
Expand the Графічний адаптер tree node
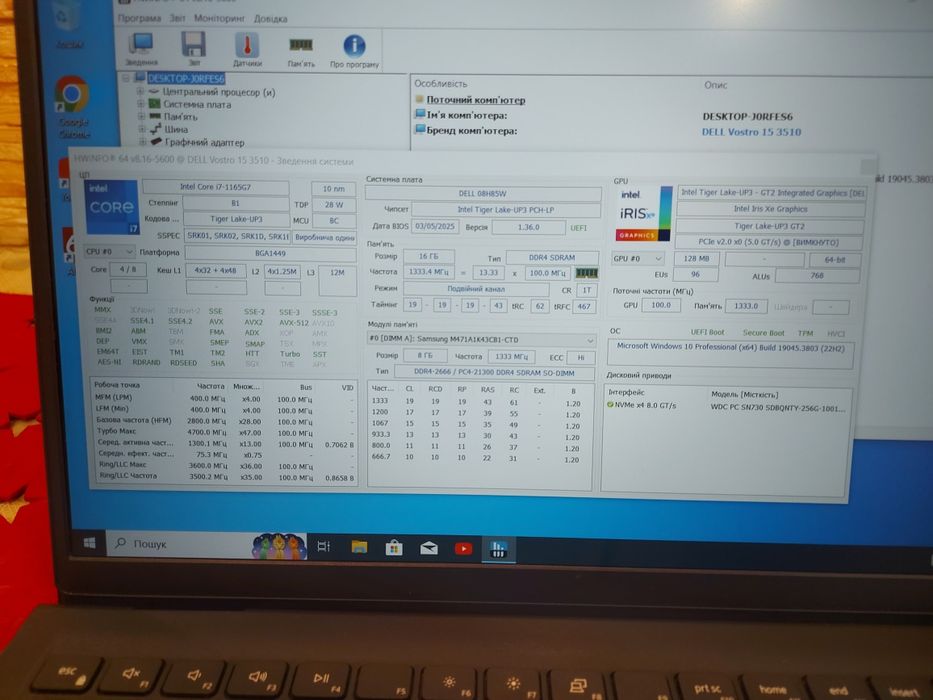point(143,142)
